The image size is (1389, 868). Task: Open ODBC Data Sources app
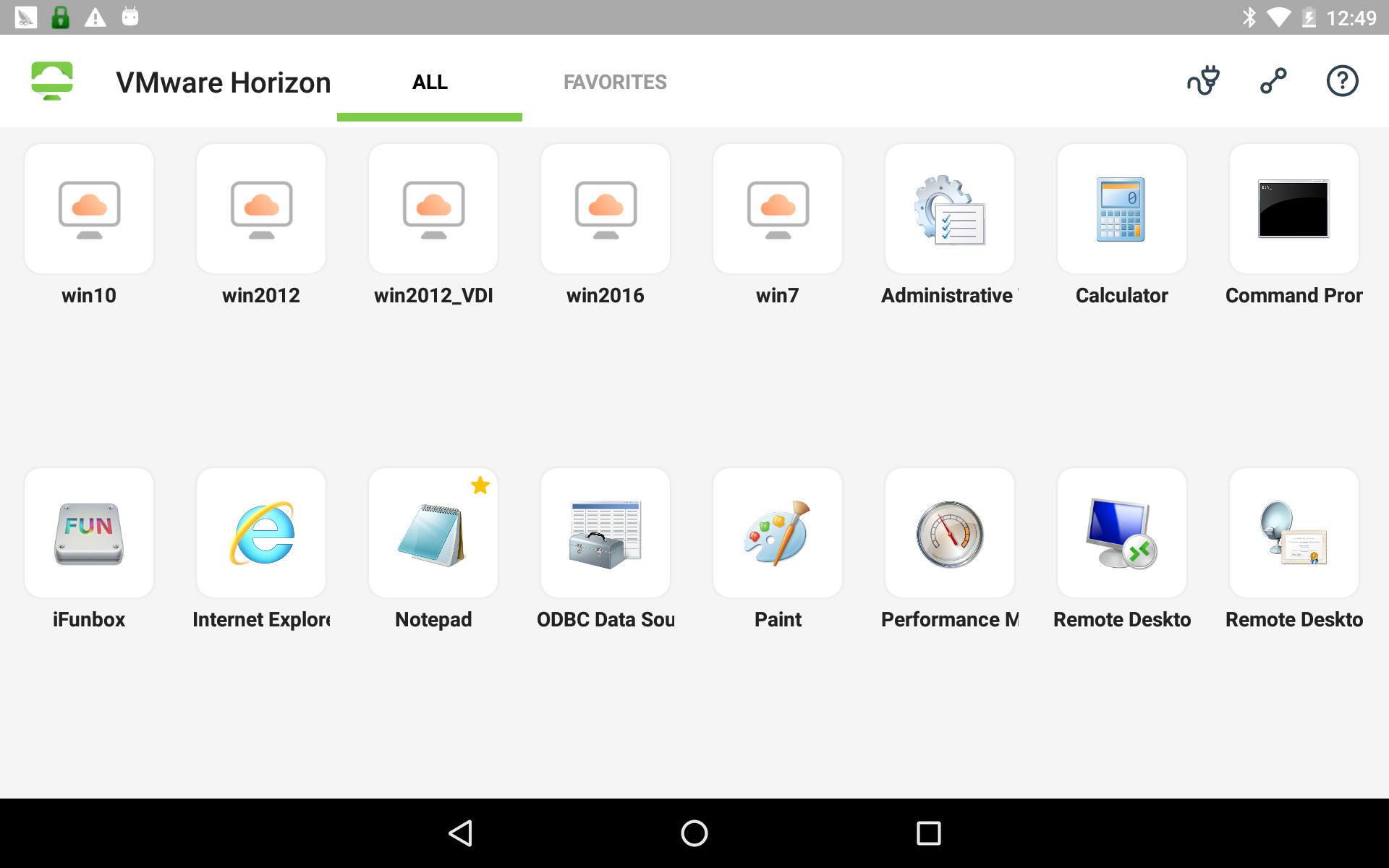(606, 533)
